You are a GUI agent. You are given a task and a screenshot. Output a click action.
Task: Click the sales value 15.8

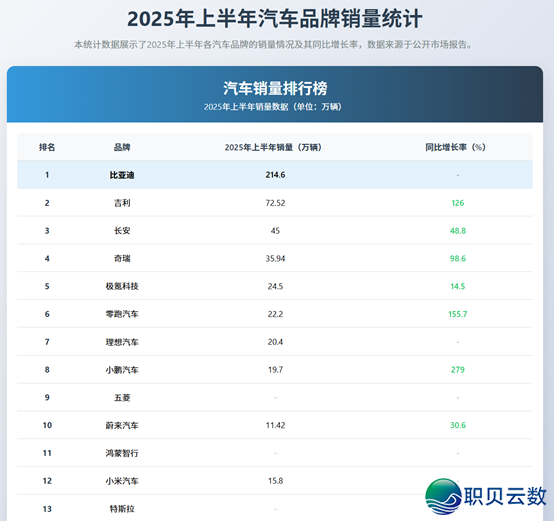click(x=275, y=481)
